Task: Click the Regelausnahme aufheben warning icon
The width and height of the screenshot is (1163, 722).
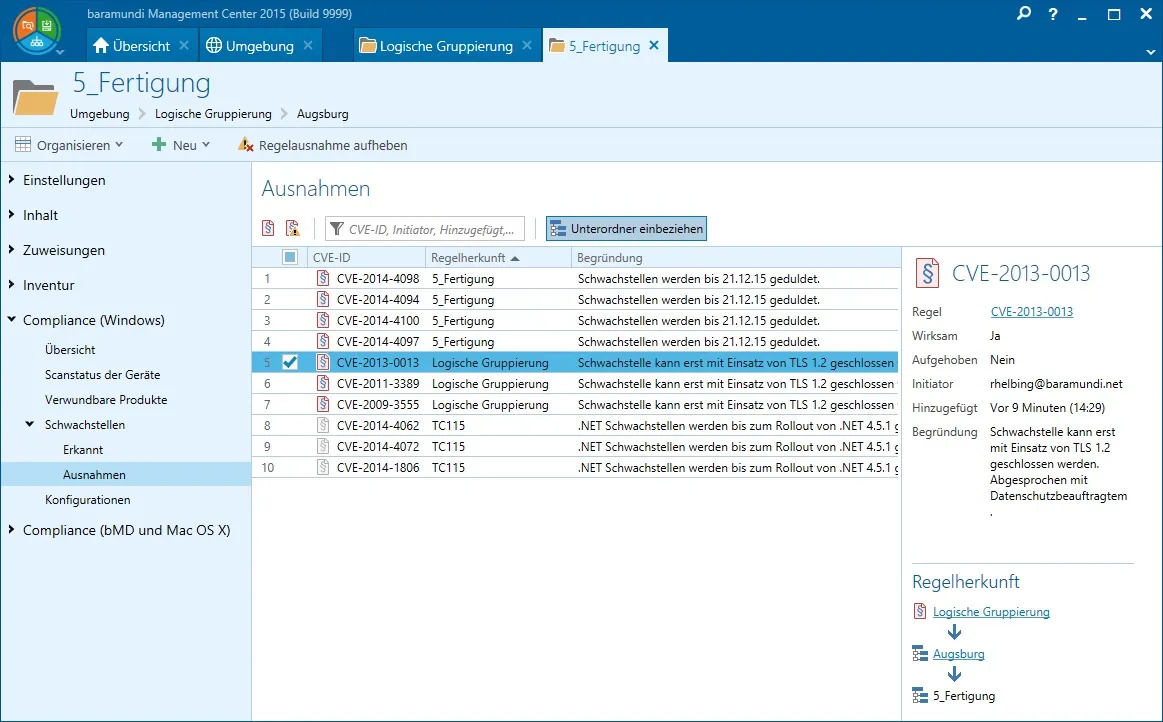Action: pyautogui.click(x=246, y=145)
